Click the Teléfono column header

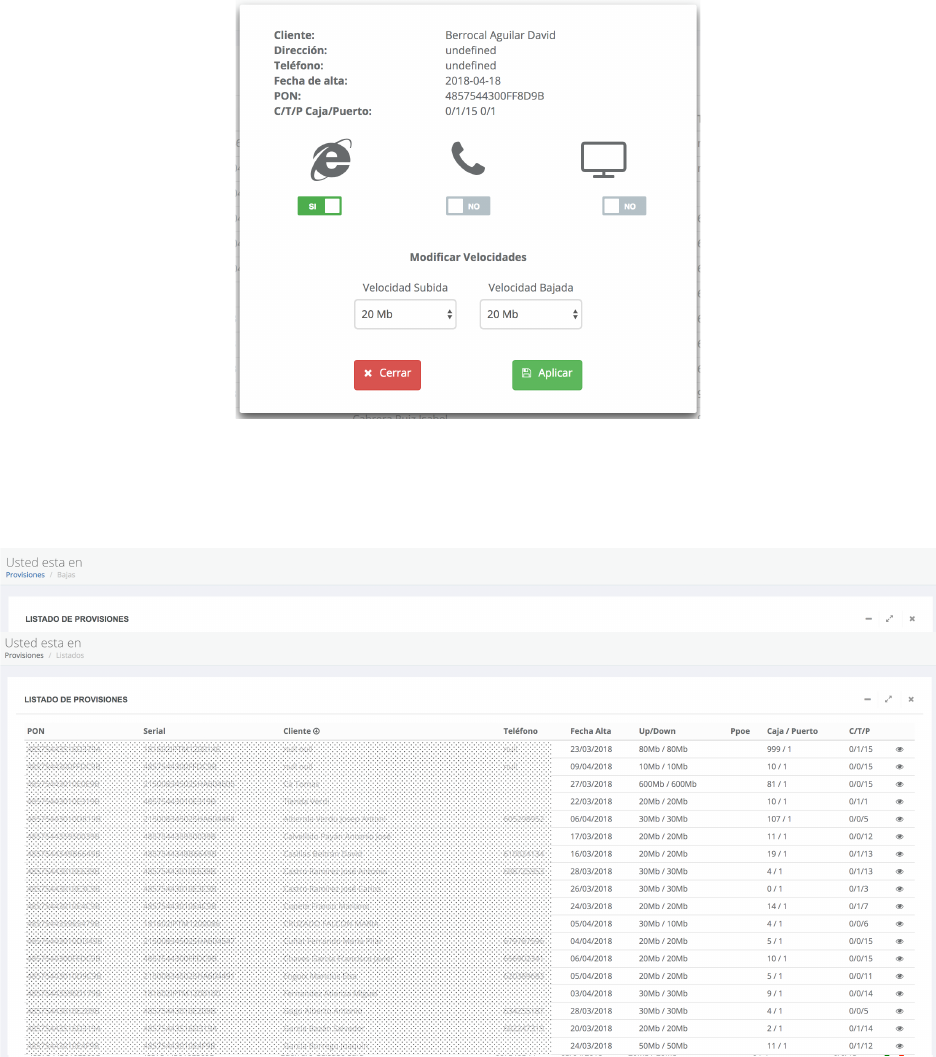click(x=520, y=731)
